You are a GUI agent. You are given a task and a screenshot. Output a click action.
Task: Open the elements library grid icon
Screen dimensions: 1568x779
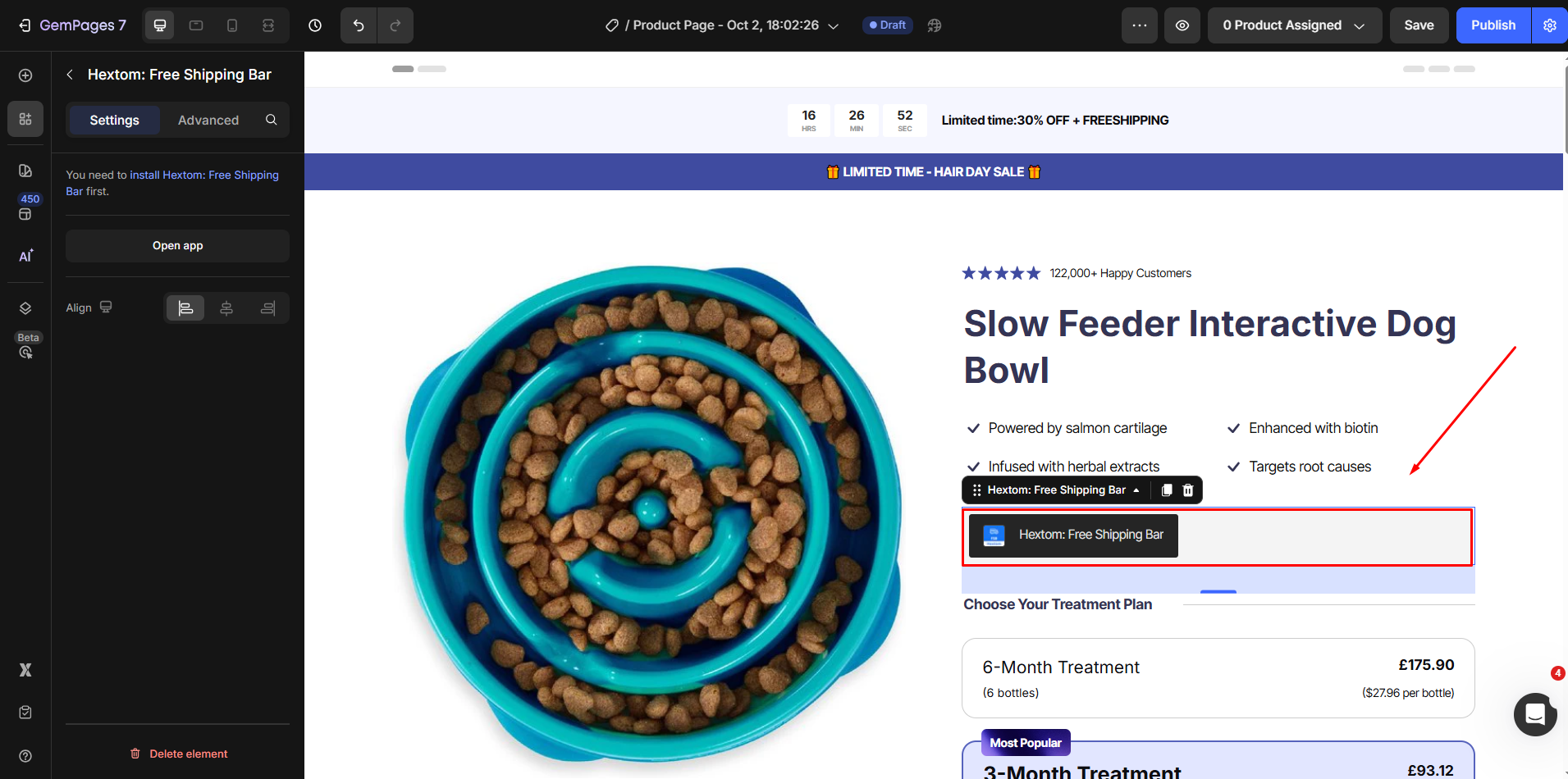point(25,119)
